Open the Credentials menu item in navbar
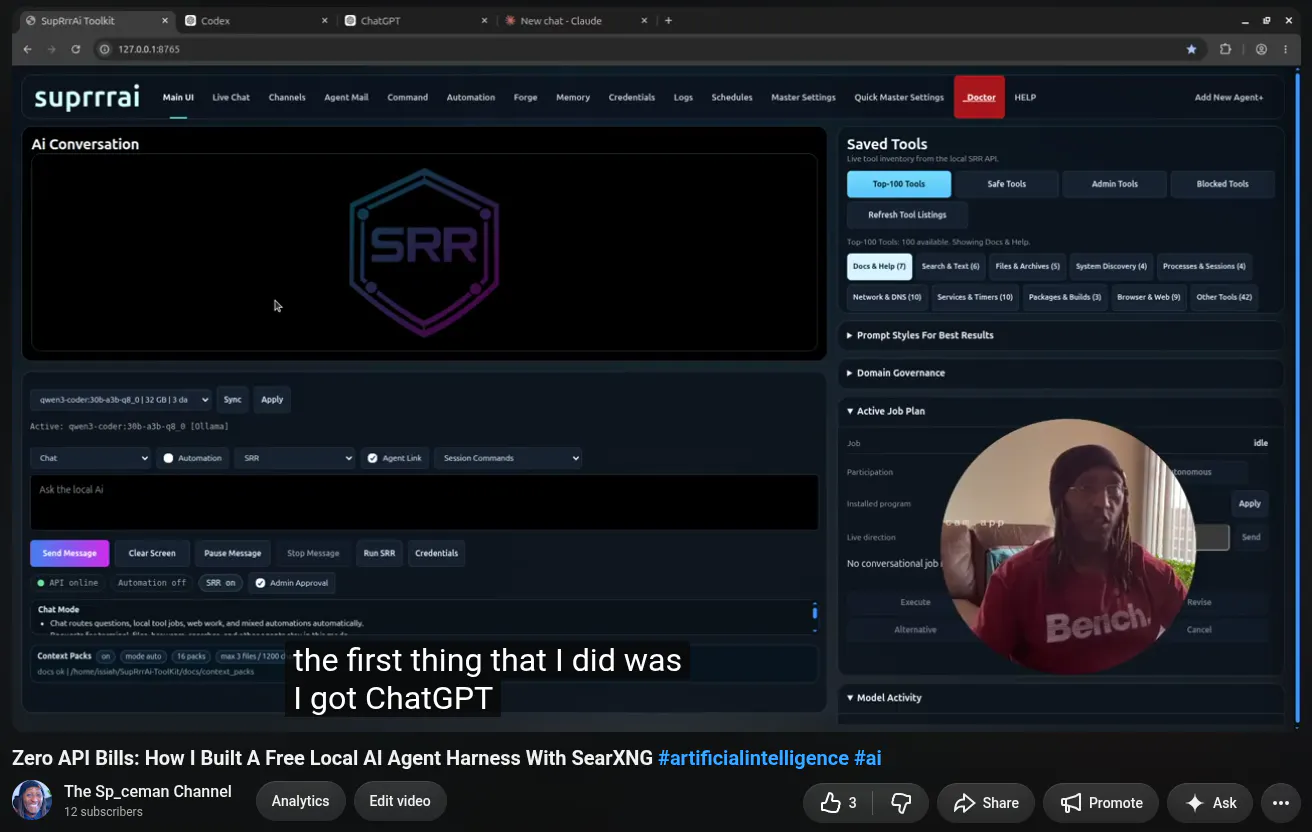The image size is (1312, 832). point(632,97)
